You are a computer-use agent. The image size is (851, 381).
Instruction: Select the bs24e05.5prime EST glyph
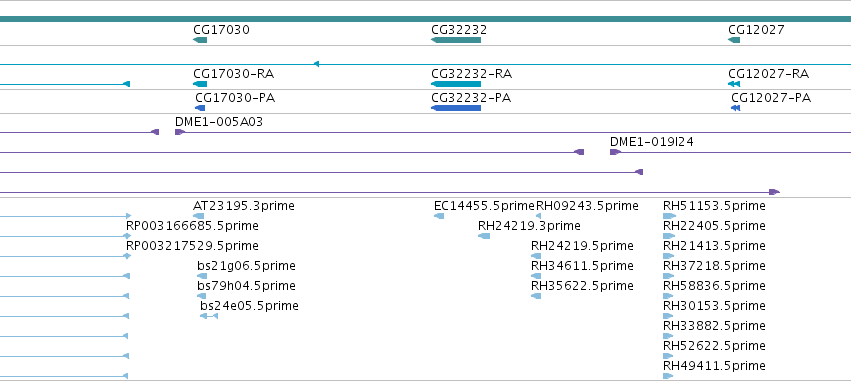[209, 316]
